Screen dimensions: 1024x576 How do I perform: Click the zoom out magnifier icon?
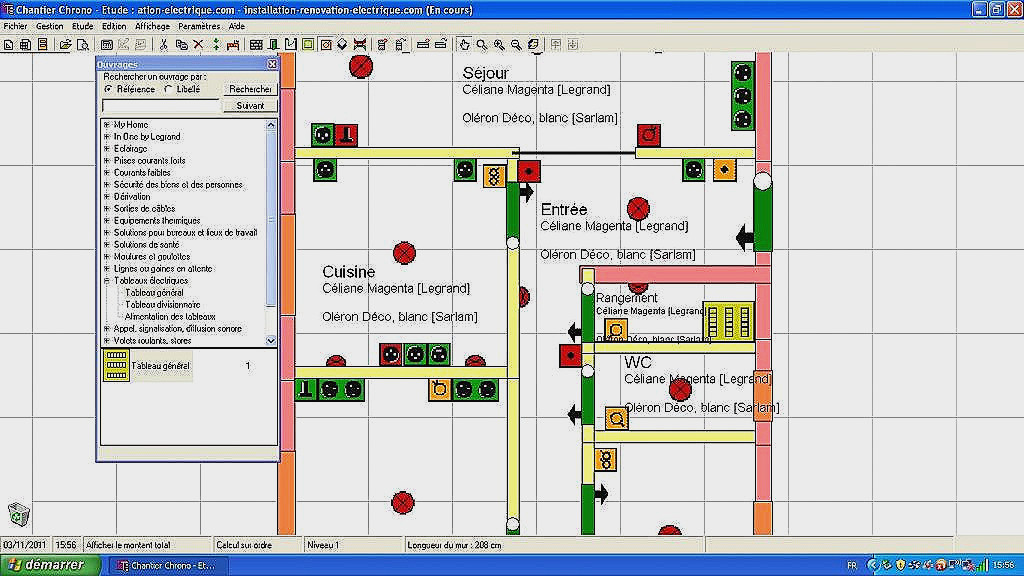(516, 44)
